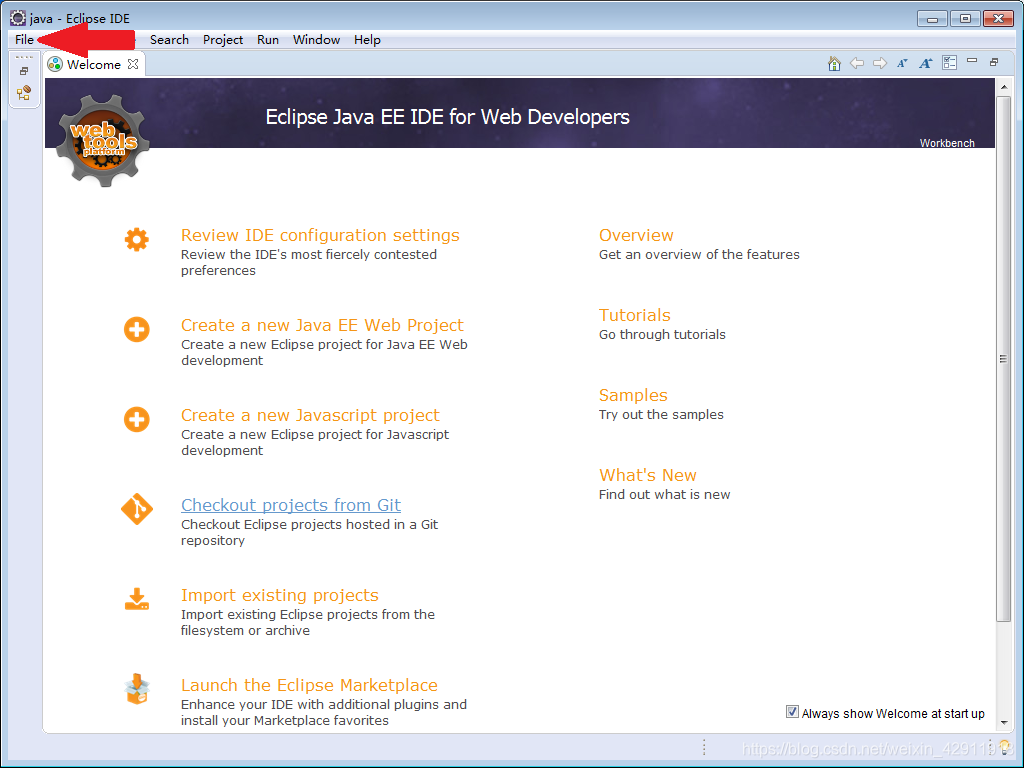Open Create a new Java EE Web Project
The image size is (1024, 768).
pos(322,325)
